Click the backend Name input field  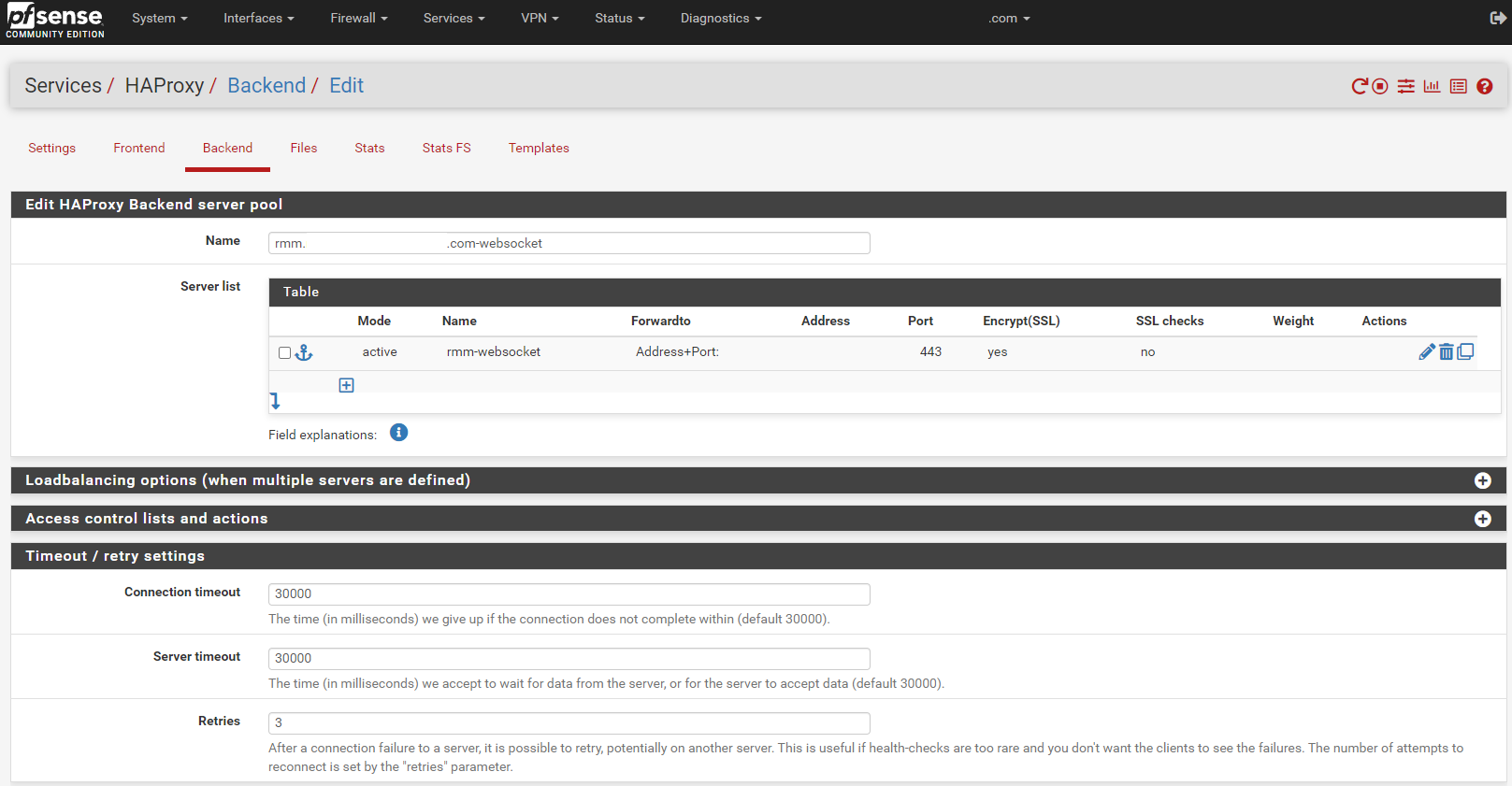tap(569, 243)
